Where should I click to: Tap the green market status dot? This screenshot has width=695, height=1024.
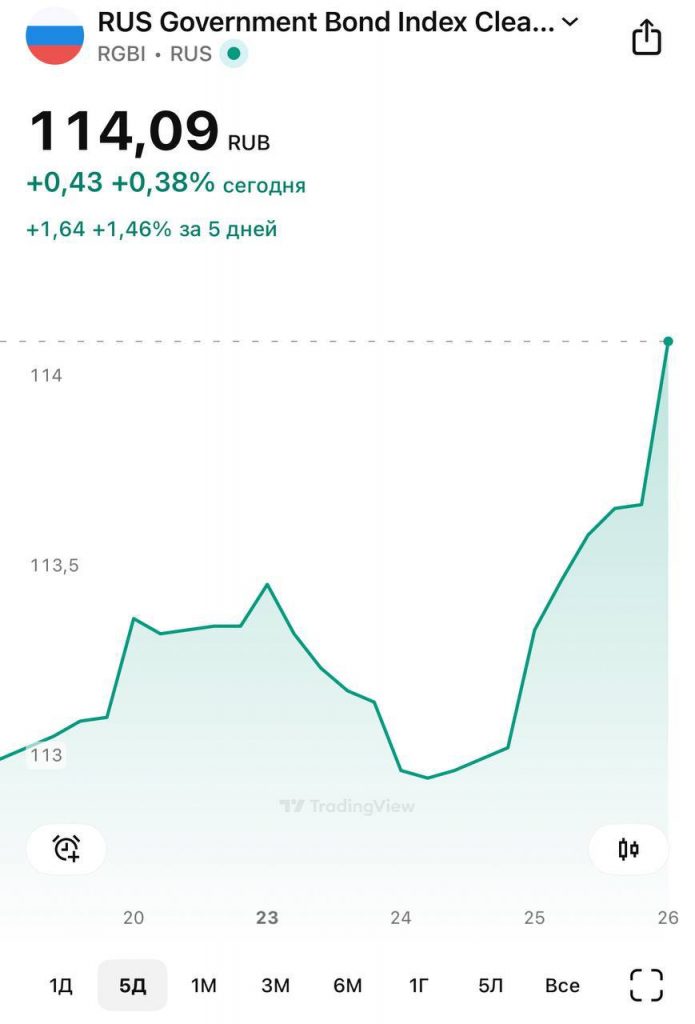pyautogui.click(x=232, y=54)
